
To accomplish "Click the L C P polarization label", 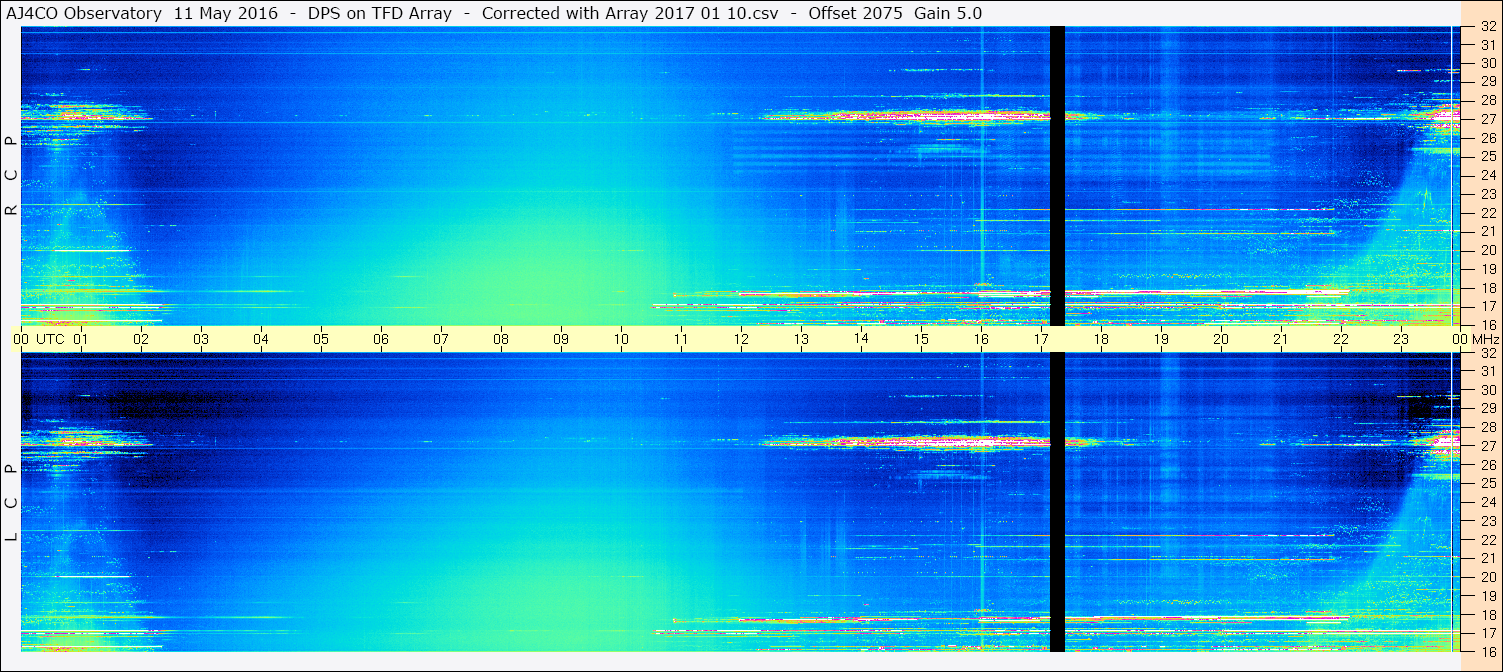I will point(11,502).
